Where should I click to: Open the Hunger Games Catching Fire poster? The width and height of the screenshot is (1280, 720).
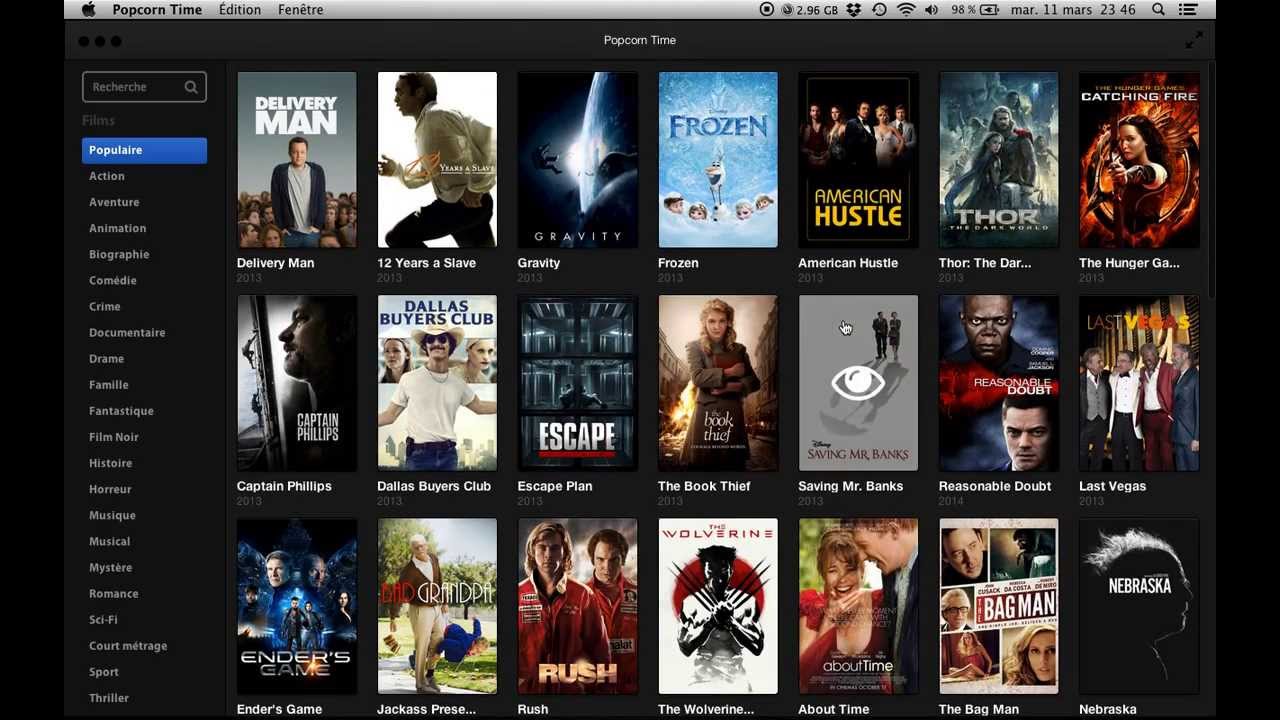tap(1139, 160)
